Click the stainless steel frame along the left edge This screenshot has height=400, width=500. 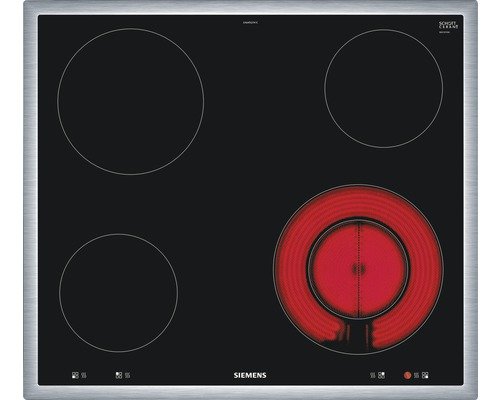pyautogui.click(x=30, y=200)
